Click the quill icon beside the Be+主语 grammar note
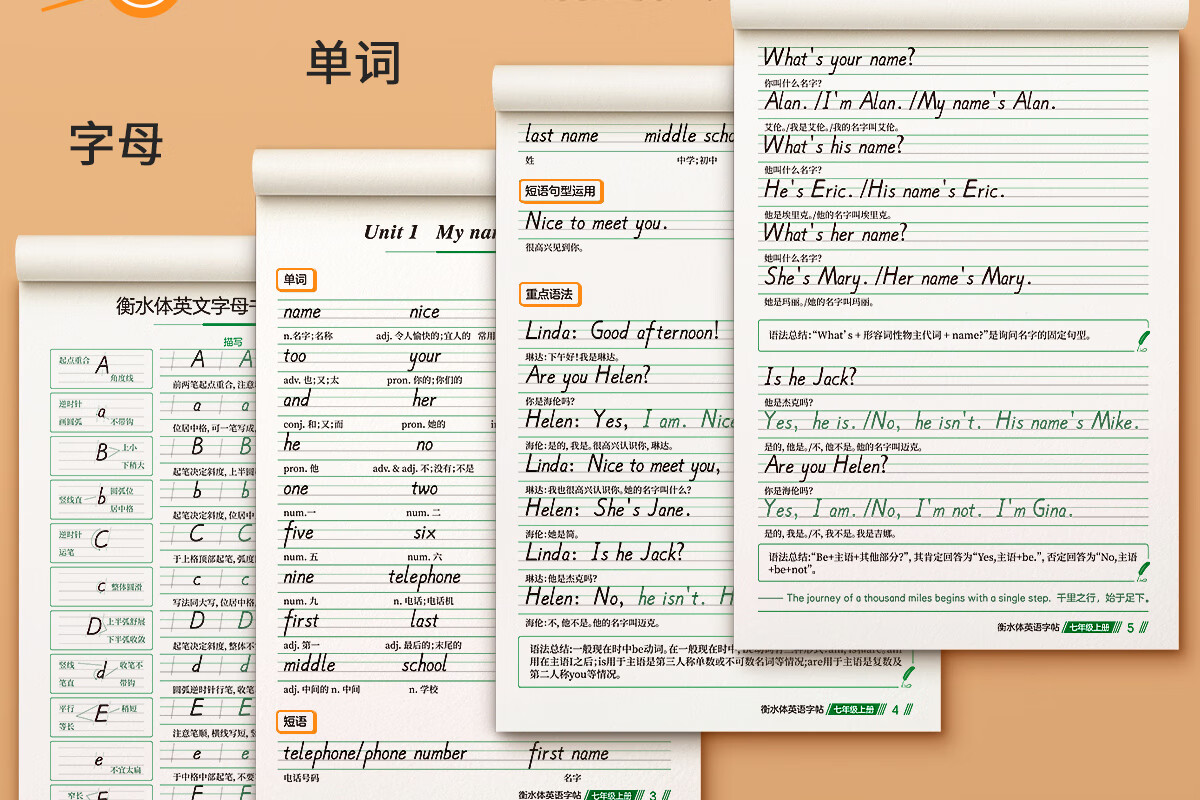The width and height of the screenshot is (1200, 800). (x=1143, y=571)
